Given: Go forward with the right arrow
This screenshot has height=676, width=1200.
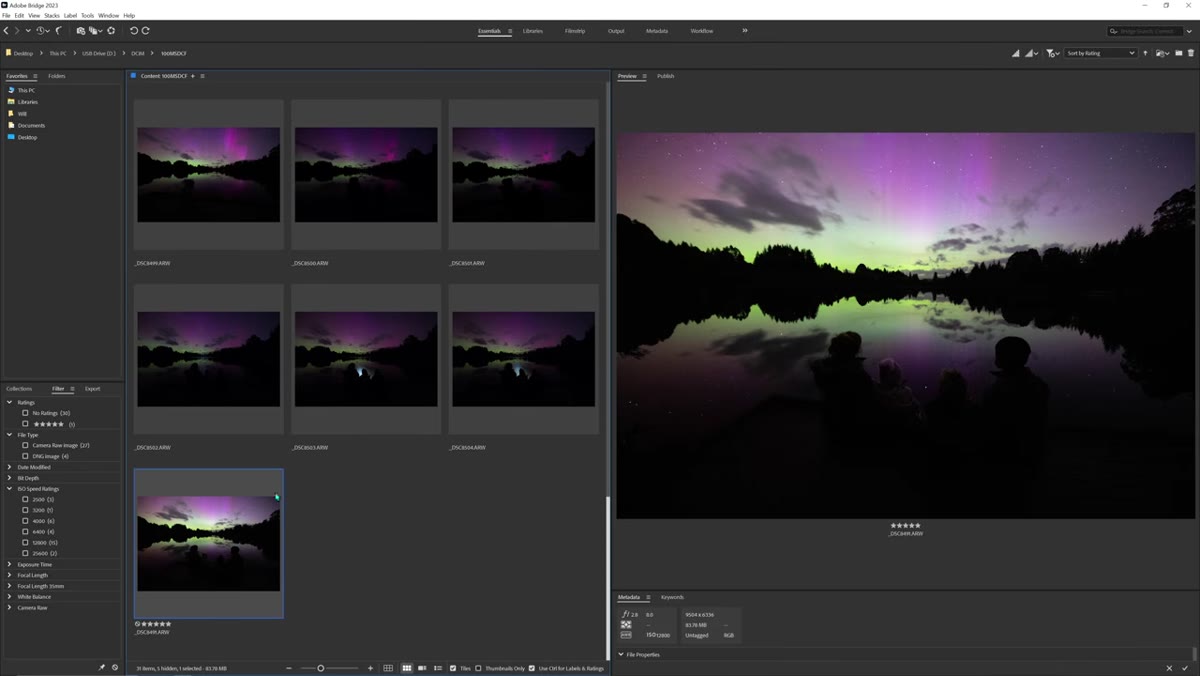Looking at the screenshot, I should pyautogui.click(x=17, y=31).
